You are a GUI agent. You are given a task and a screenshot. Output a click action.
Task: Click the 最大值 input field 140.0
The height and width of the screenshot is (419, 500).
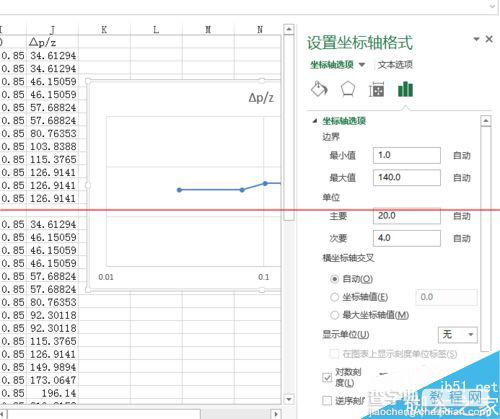(x=407, y=177)
